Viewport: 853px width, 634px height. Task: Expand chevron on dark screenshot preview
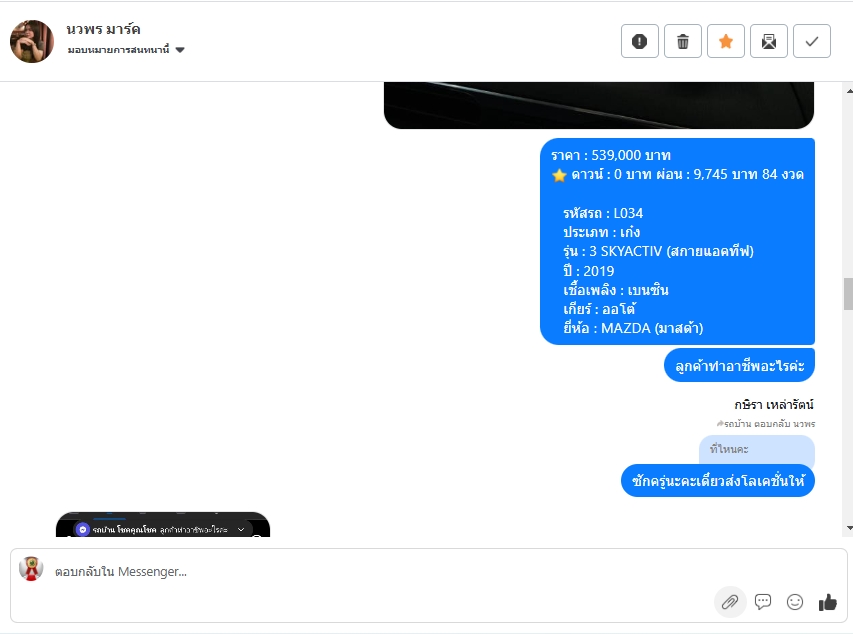coord(241,530)
